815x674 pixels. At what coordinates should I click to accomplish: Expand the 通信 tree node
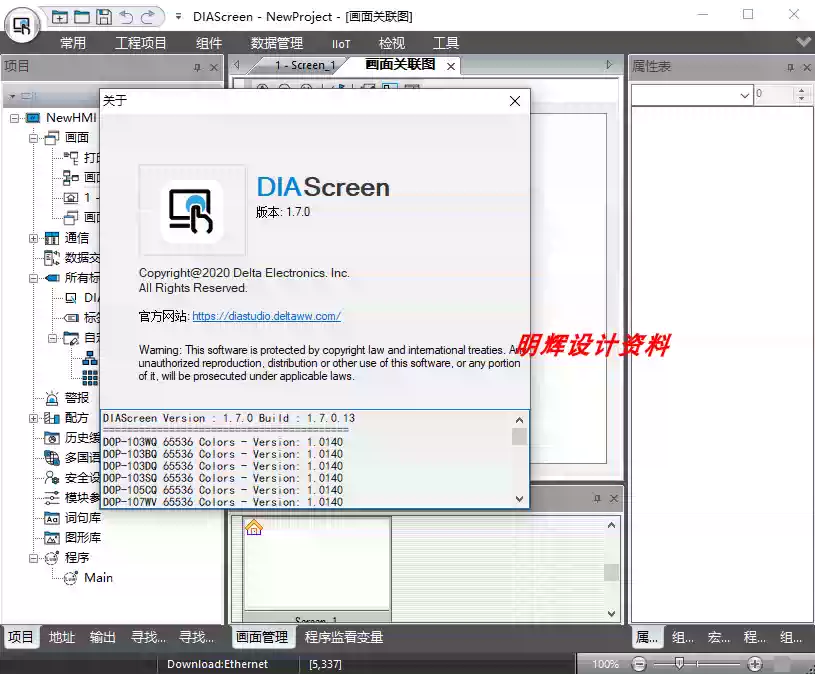33,239
